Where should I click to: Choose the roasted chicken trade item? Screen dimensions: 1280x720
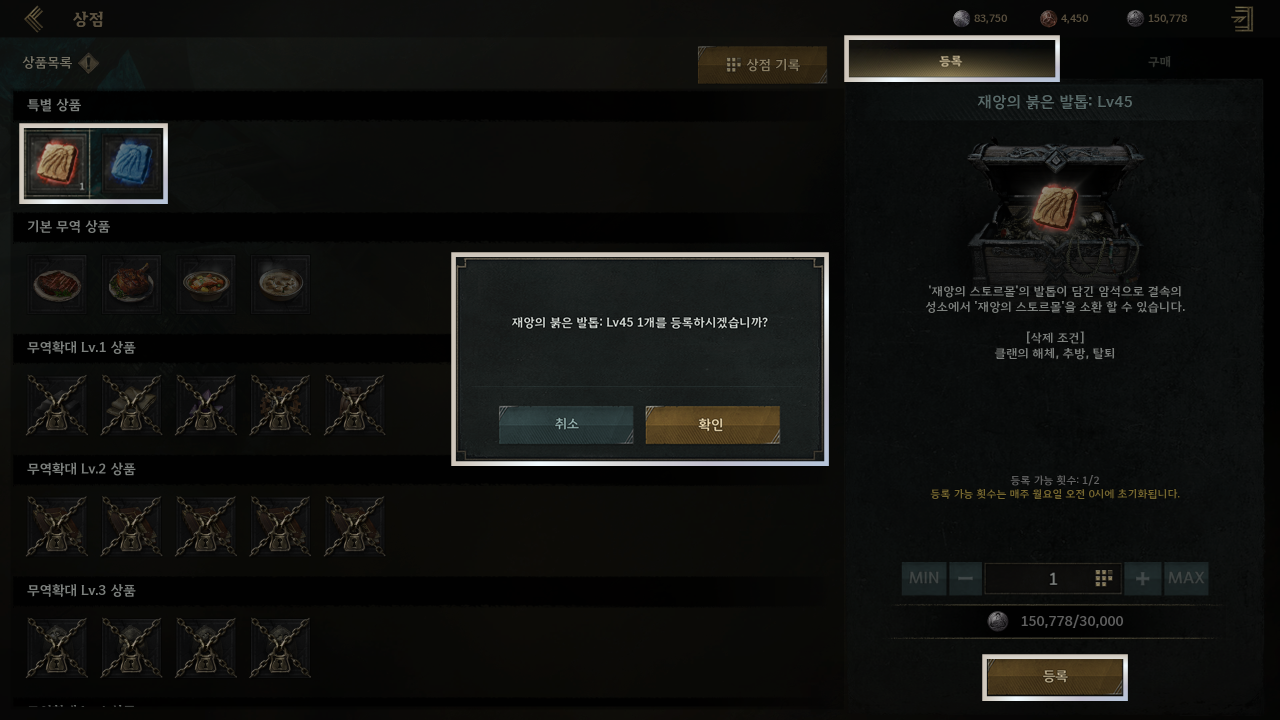tap(131, 285)
